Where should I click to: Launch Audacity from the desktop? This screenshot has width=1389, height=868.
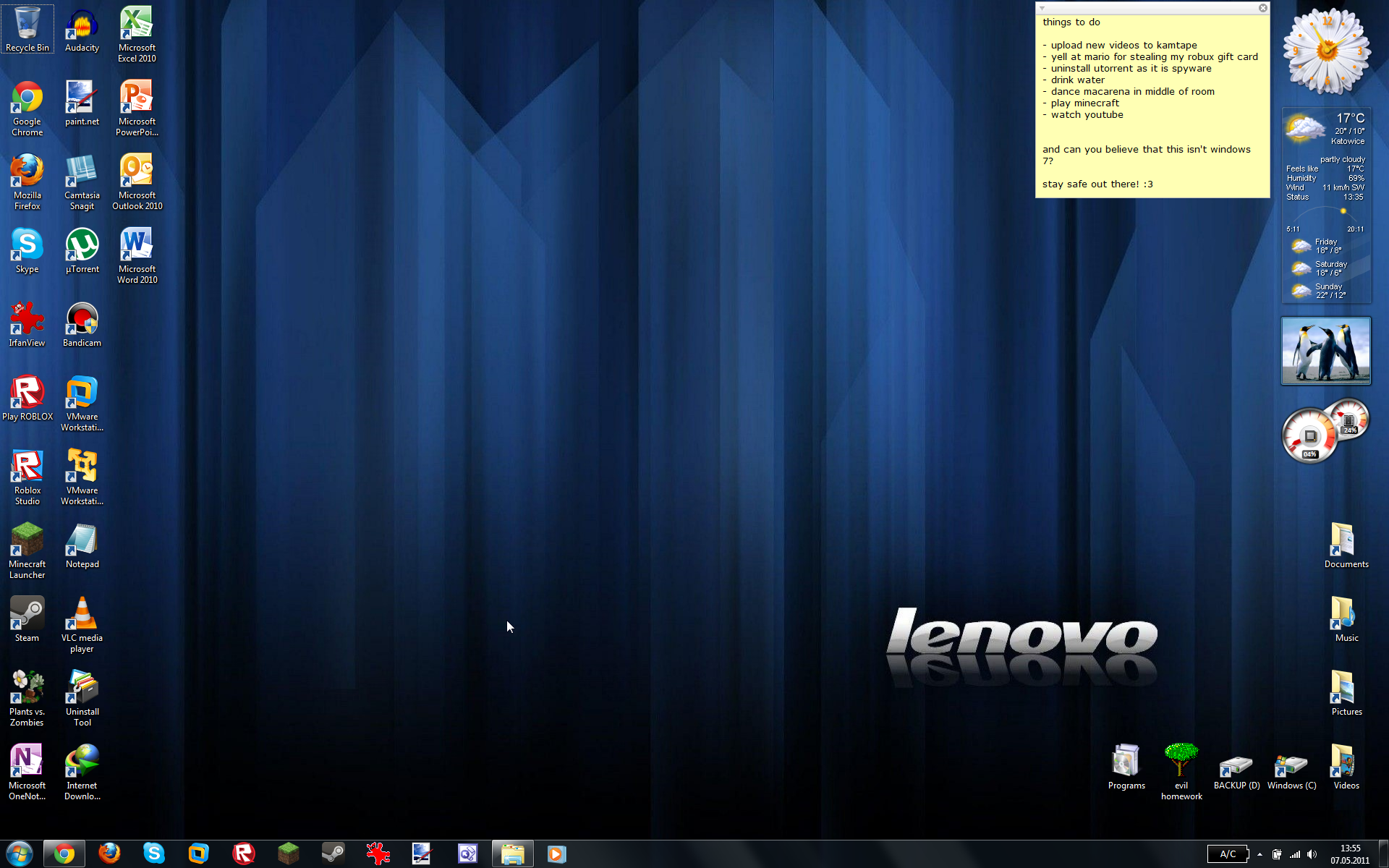coord(82,29)
